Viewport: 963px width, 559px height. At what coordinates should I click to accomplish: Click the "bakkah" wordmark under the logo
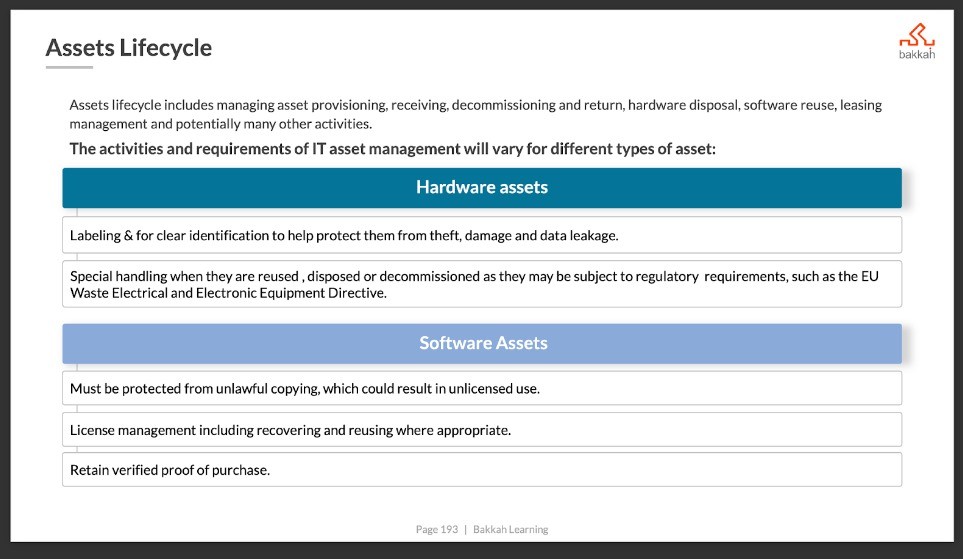pos(916,55)
